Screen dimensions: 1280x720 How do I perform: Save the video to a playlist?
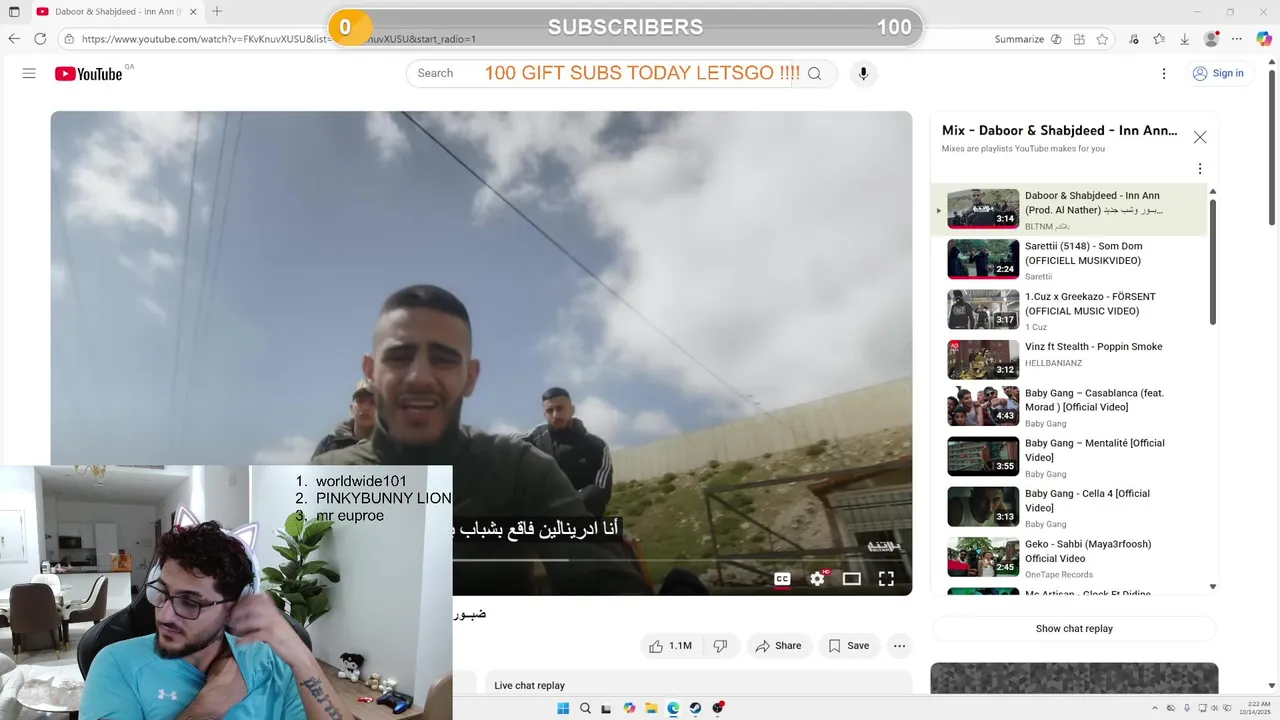[849, 646]
